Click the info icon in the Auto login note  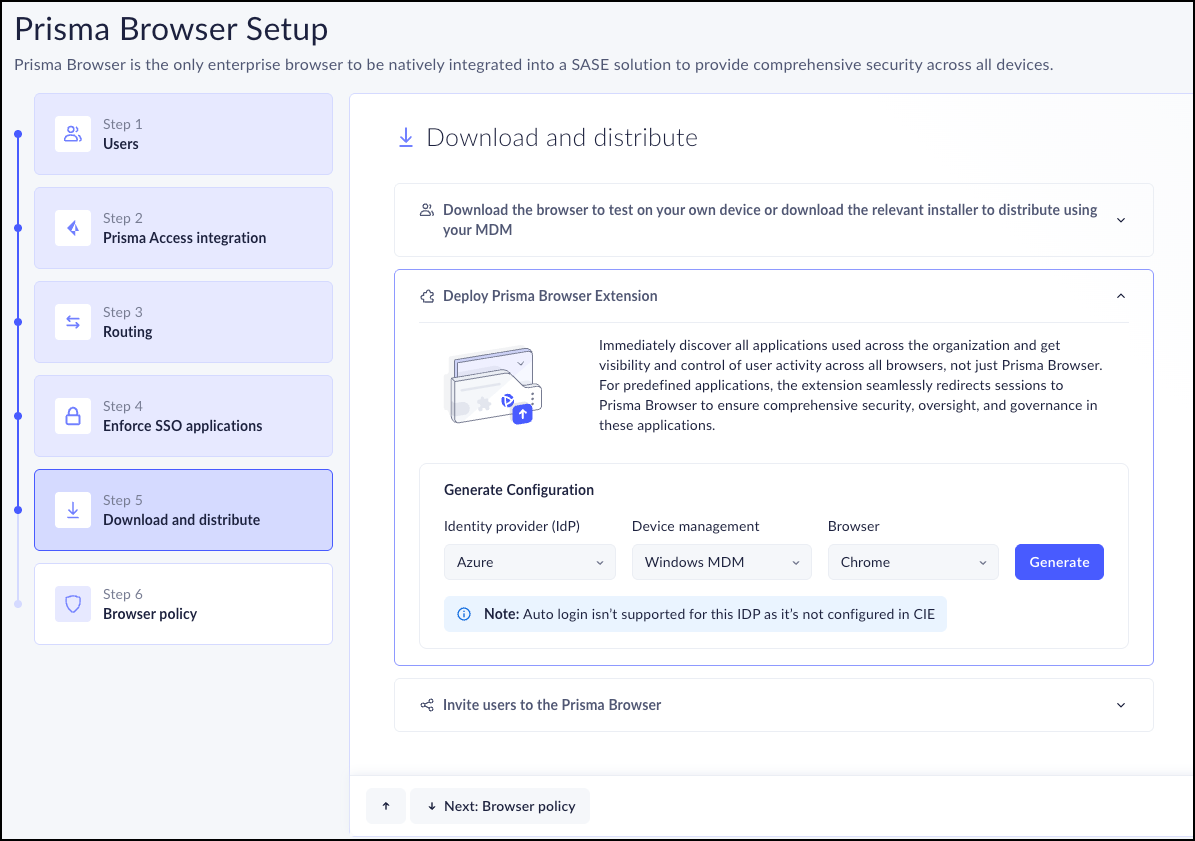463,614
